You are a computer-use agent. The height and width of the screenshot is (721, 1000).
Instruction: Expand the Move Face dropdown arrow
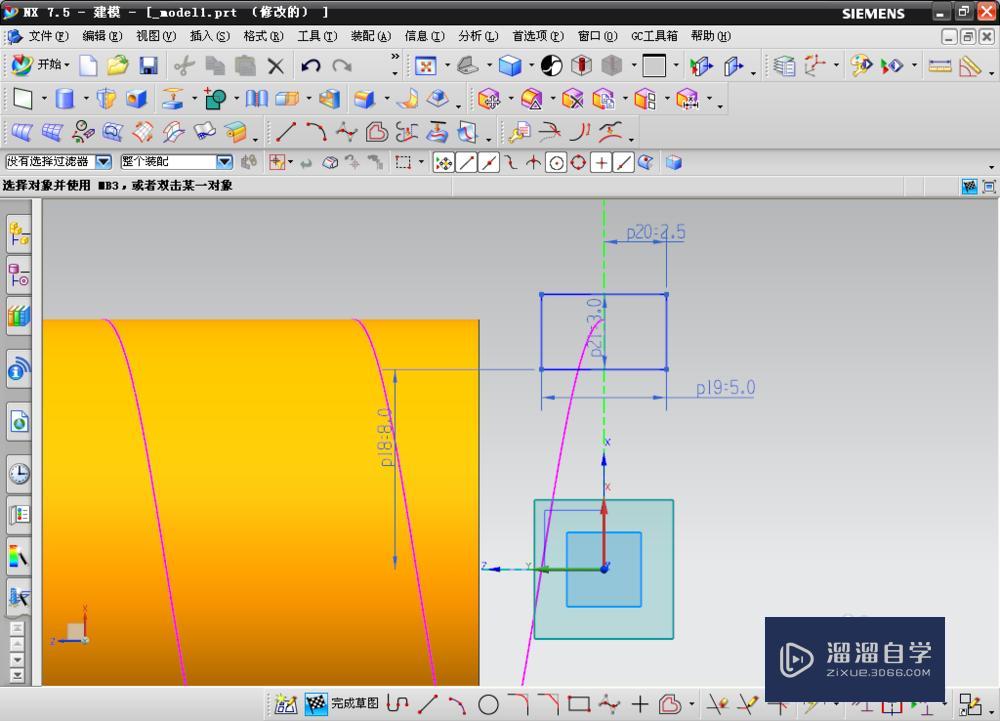510,99
